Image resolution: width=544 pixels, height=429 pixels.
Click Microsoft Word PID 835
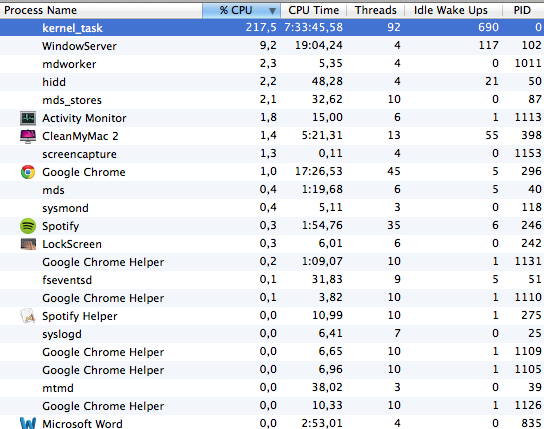531,423
